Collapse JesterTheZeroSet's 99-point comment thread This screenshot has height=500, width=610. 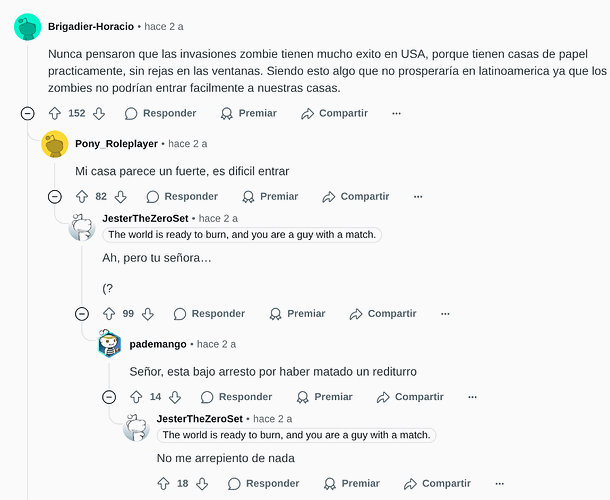(x=82, y=314)
